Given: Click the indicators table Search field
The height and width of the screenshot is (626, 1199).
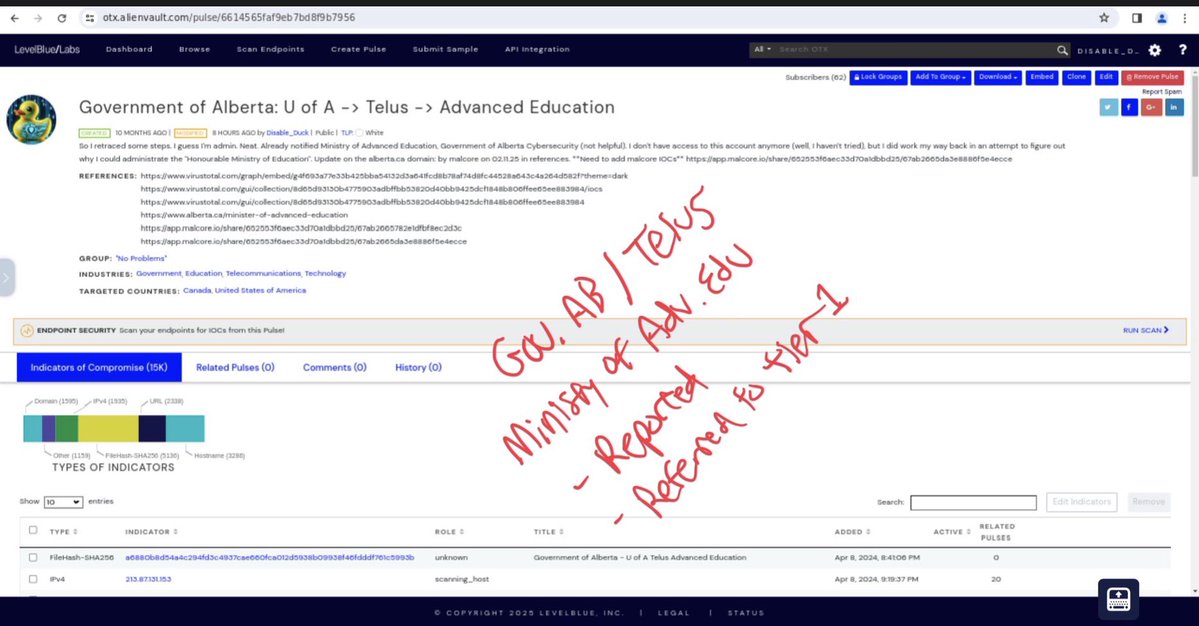Looking at the screenshot, I should [x=973, y=502].
